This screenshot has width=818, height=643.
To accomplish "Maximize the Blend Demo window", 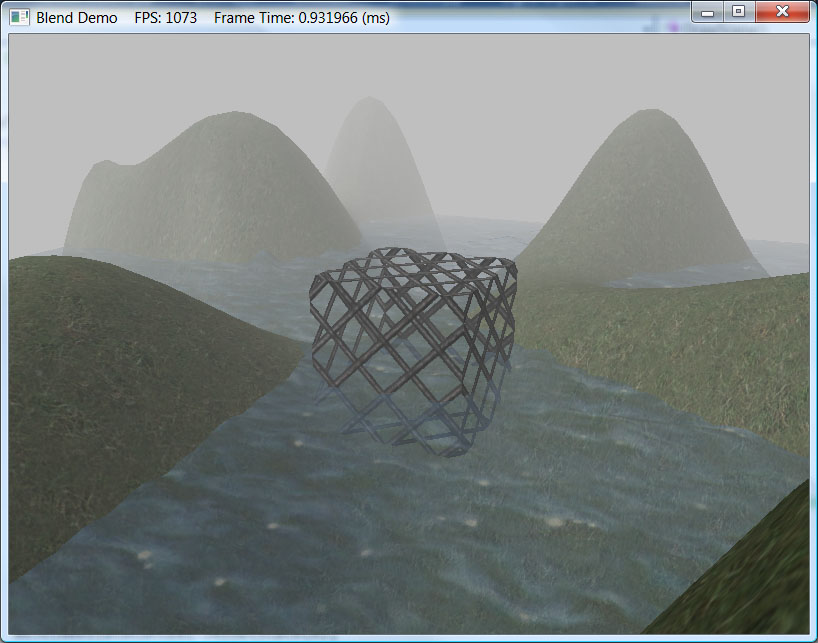I will 739,11.
